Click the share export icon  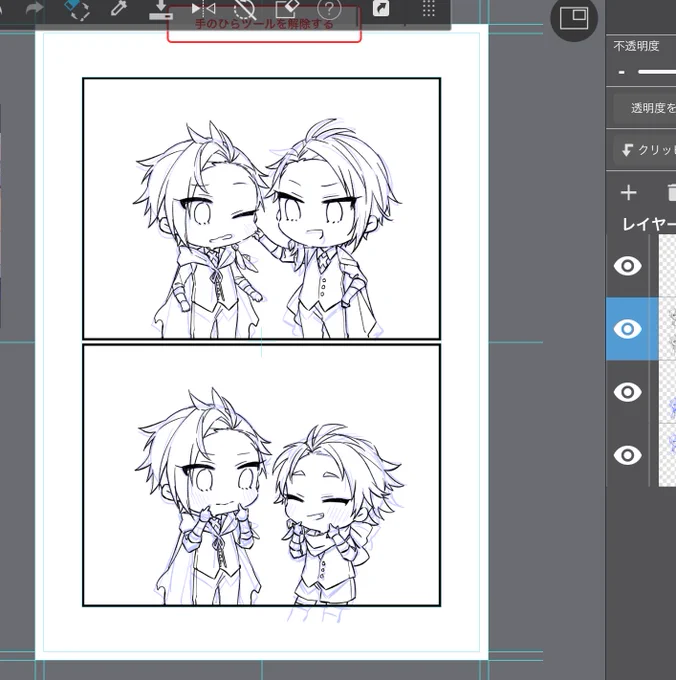pyautogui.click(x=381, y=8)
